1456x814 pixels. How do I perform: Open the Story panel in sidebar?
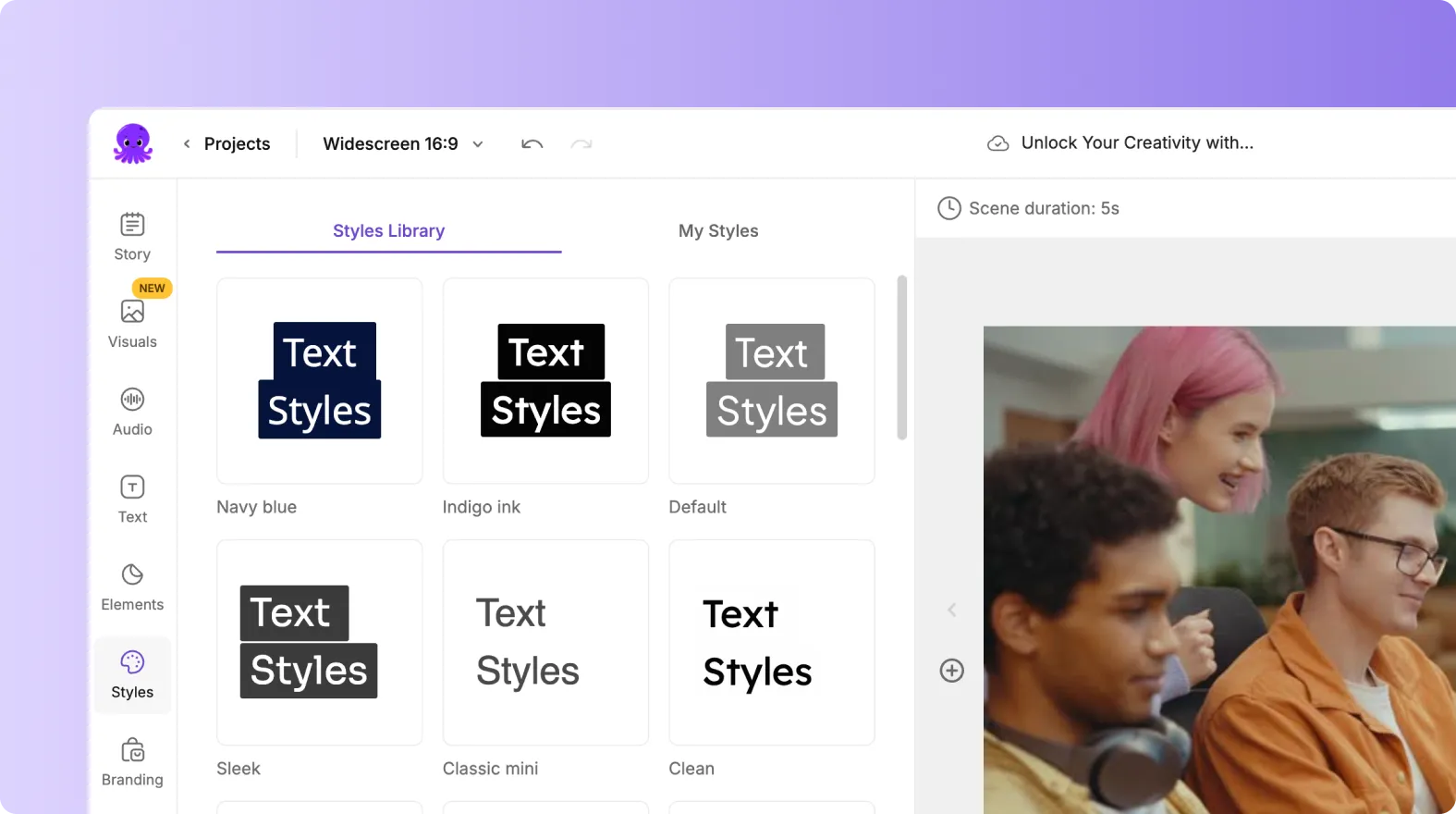click(132, 237)
